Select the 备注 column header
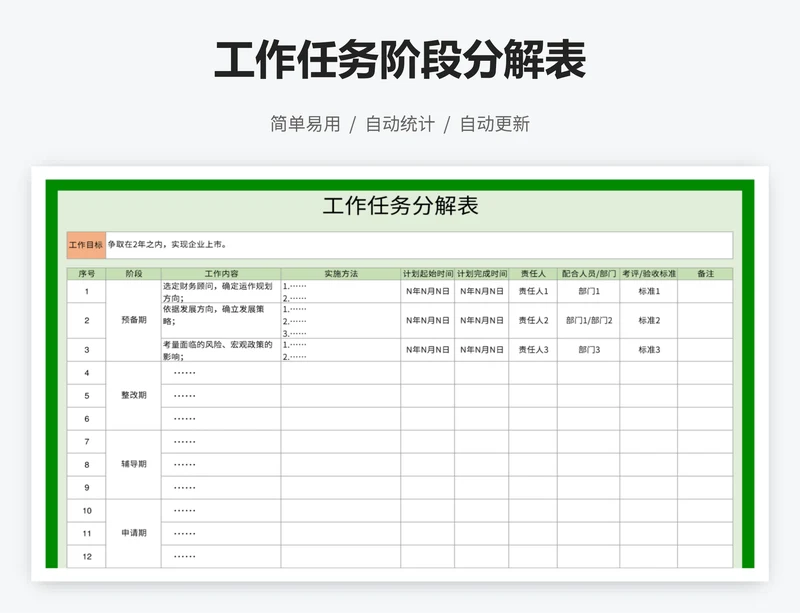The height and width of the screenshot is (613, 800). tap(706, 274)
